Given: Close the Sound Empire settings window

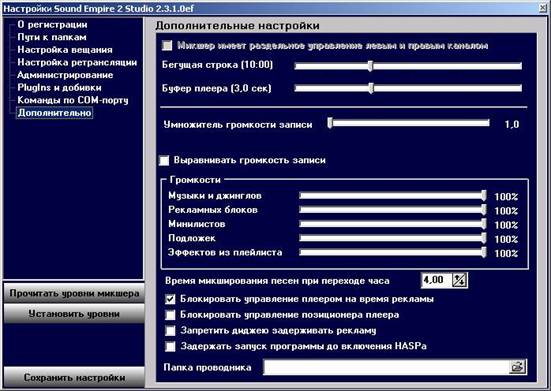Looking at the screenshot, I should (544, 9).
